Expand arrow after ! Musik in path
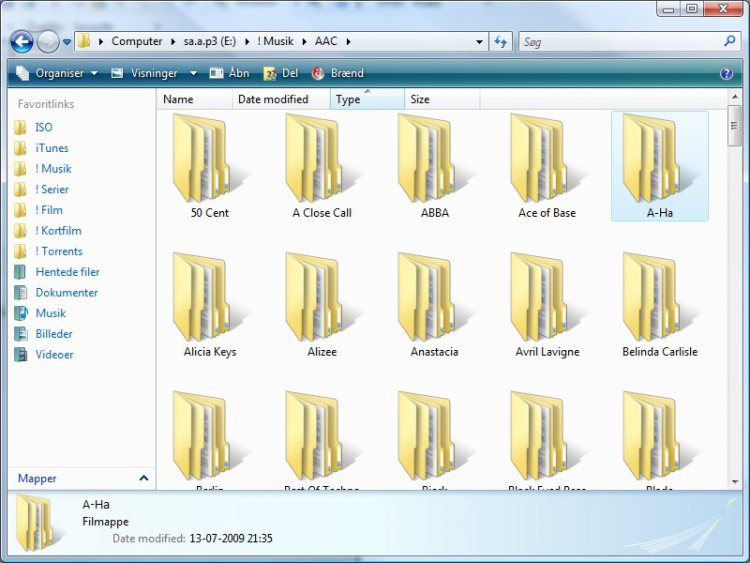This screenshot has height=563, width=750. click(x=304, y=42)
